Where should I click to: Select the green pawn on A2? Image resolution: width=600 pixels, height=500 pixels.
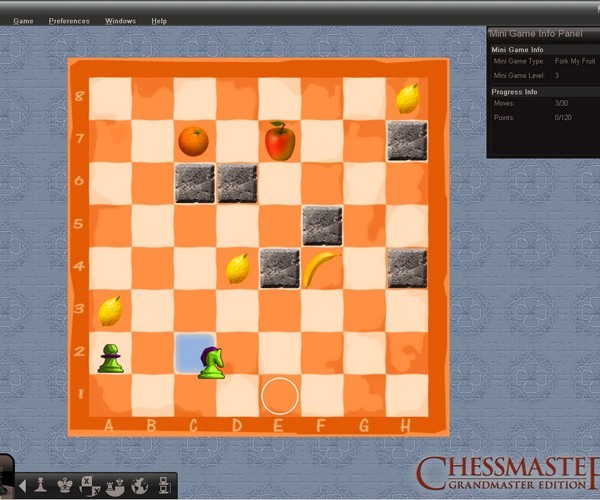110,357
